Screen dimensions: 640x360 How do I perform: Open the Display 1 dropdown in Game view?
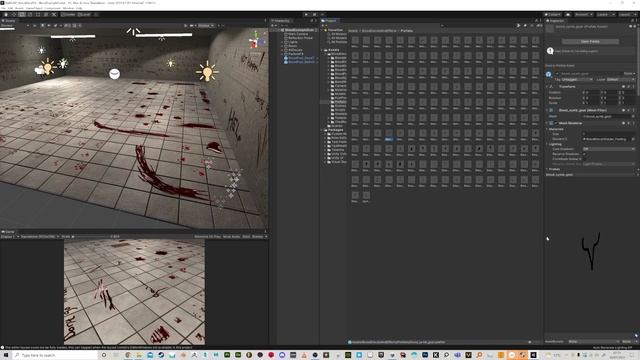10,236
